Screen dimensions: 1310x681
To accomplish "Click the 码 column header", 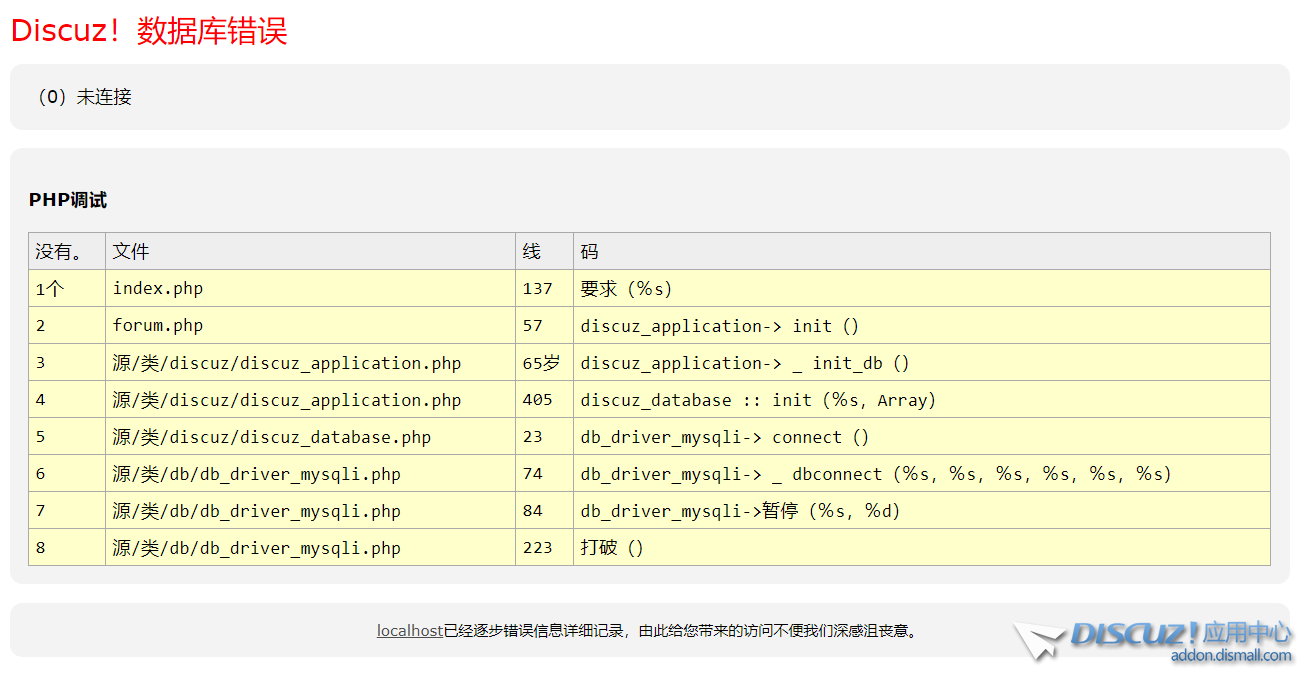I will click(589, 251).
